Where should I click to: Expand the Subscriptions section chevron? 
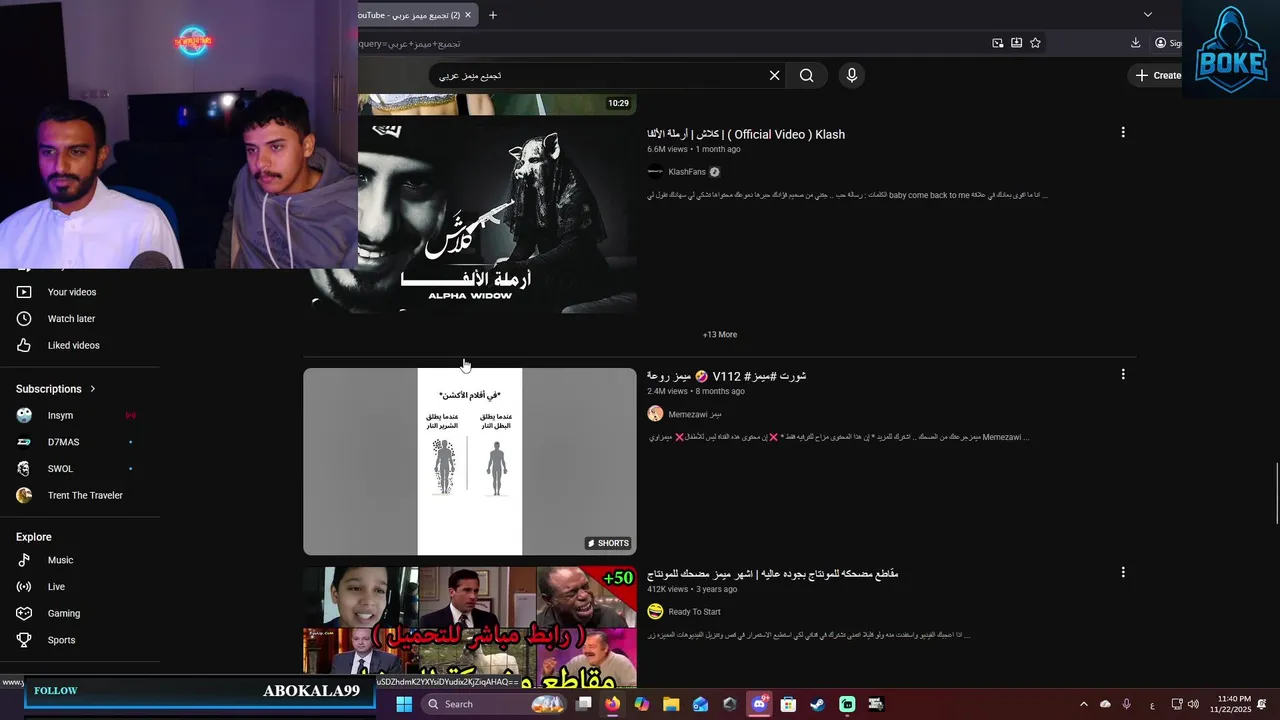tap(93, 389)
